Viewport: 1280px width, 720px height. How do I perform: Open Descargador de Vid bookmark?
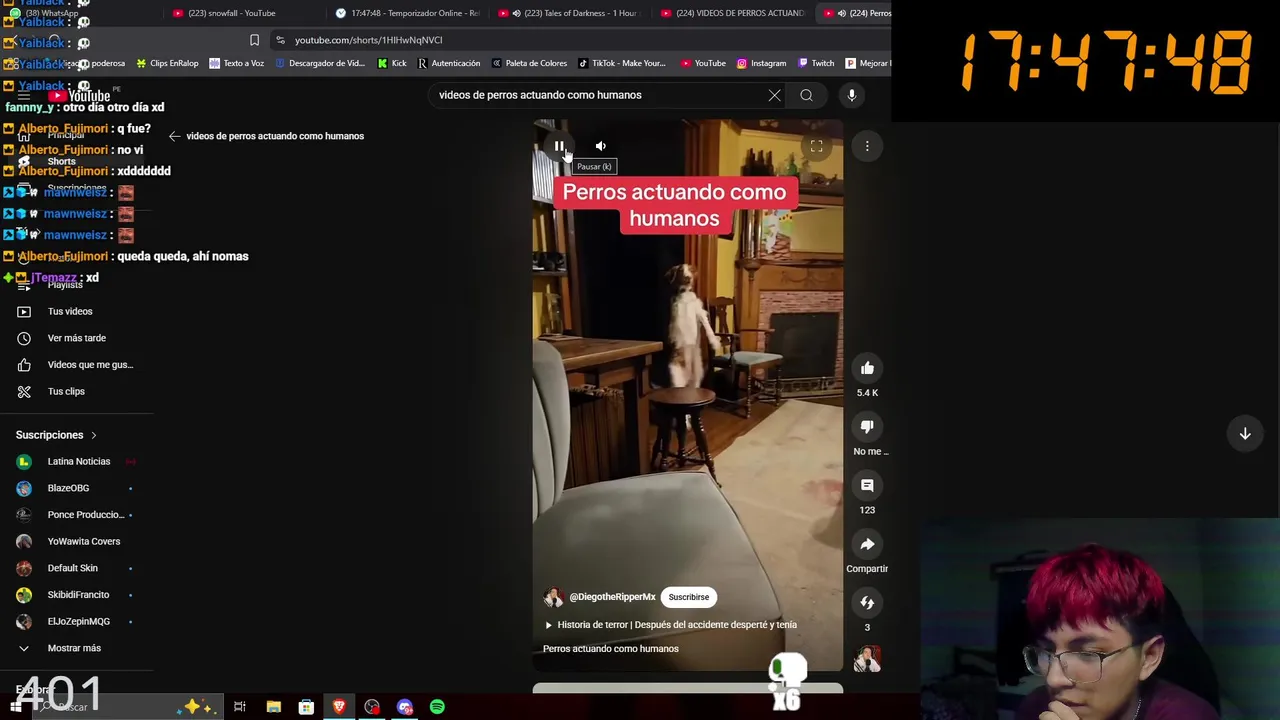click(x=319, y=63)
